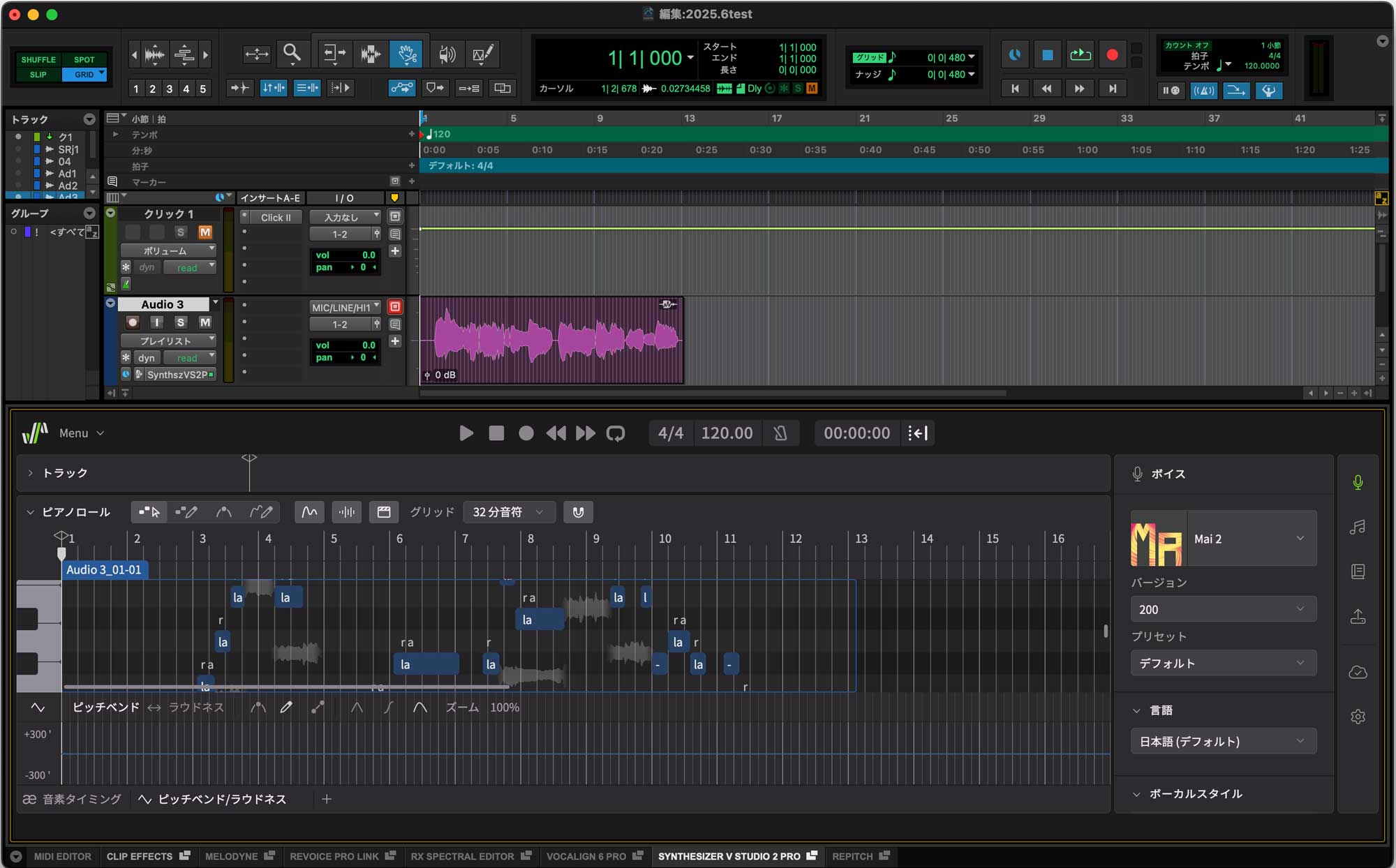This screenshot has width=1396, height=868.
Task: Select zoom preset 3
Action: (x=169, y=89)
